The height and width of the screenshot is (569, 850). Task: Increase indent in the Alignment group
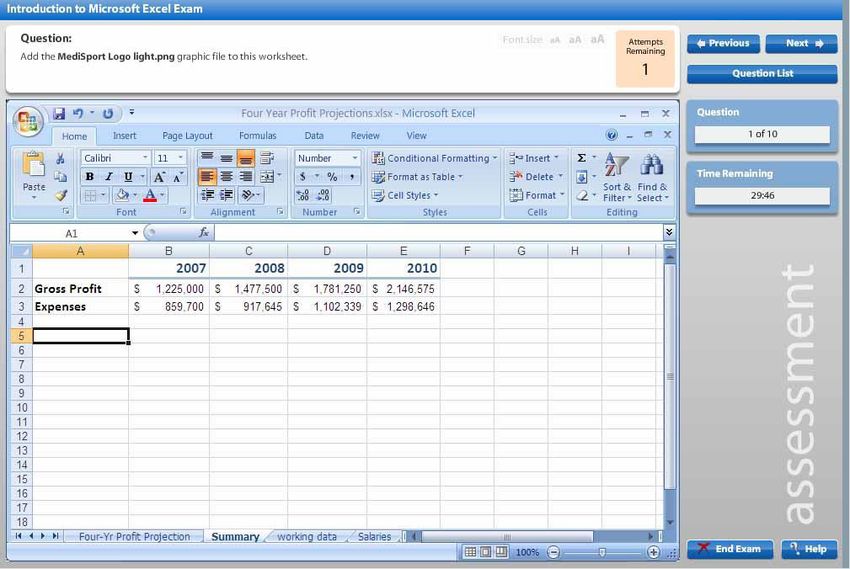point(226,195)
